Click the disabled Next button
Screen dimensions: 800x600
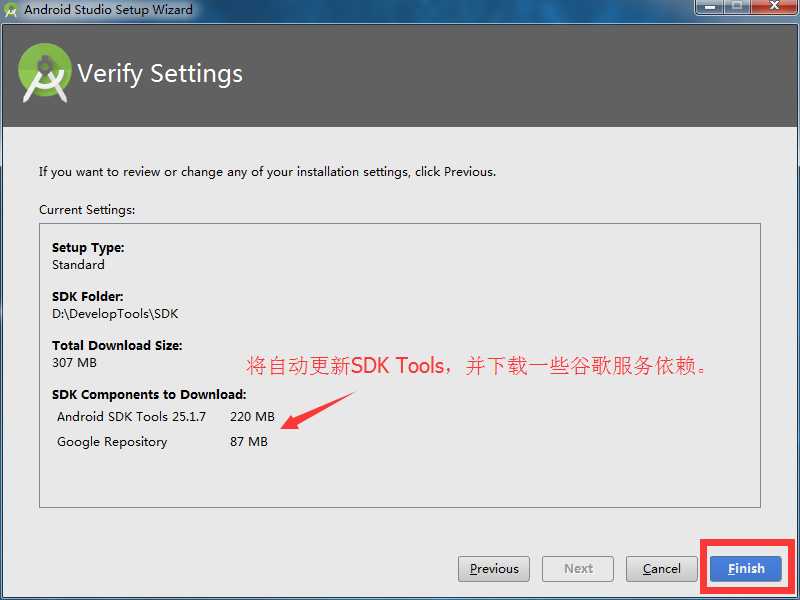(578, 569)
